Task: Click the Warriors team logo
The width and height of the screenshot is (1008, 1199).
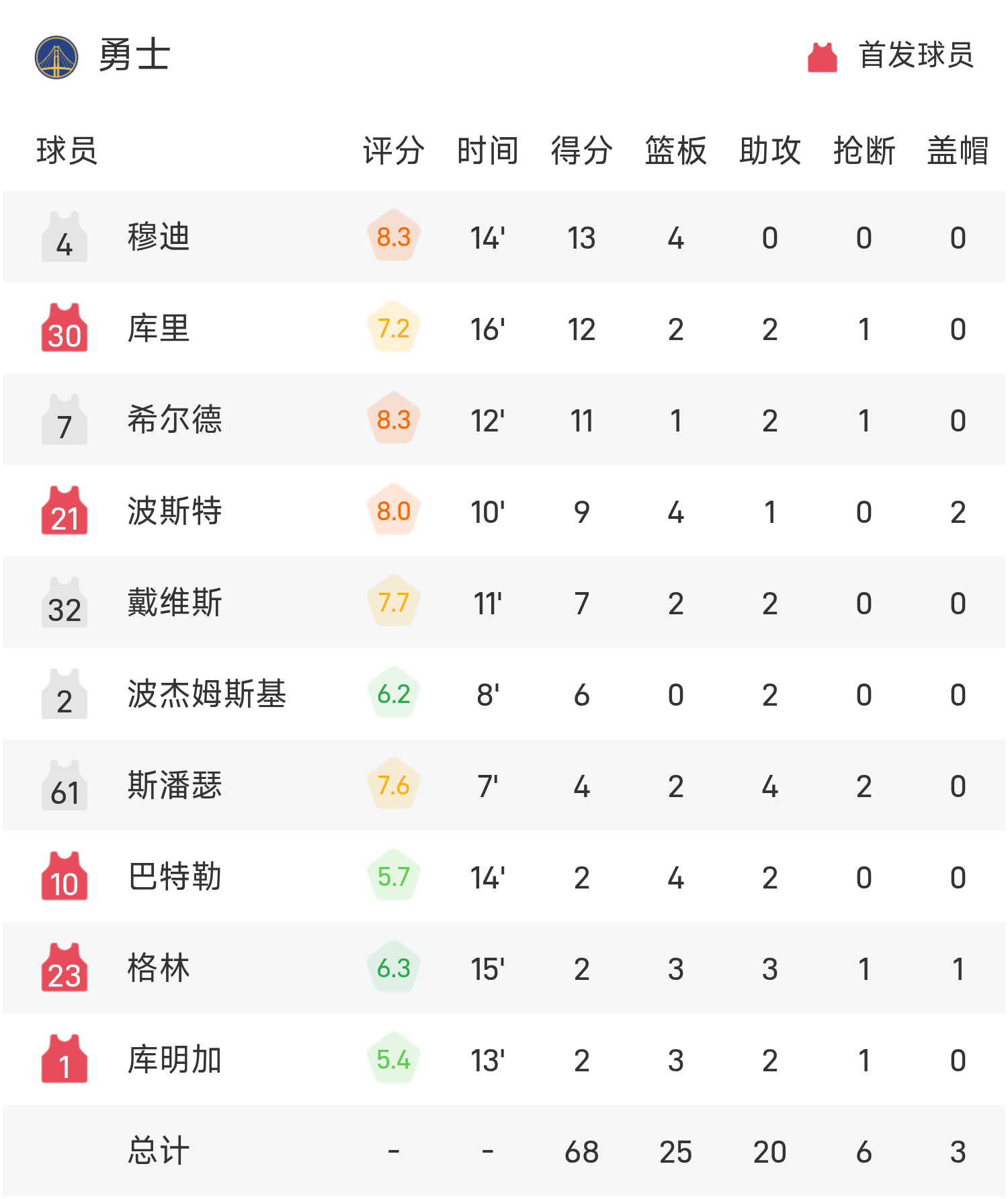Action: 56,57
